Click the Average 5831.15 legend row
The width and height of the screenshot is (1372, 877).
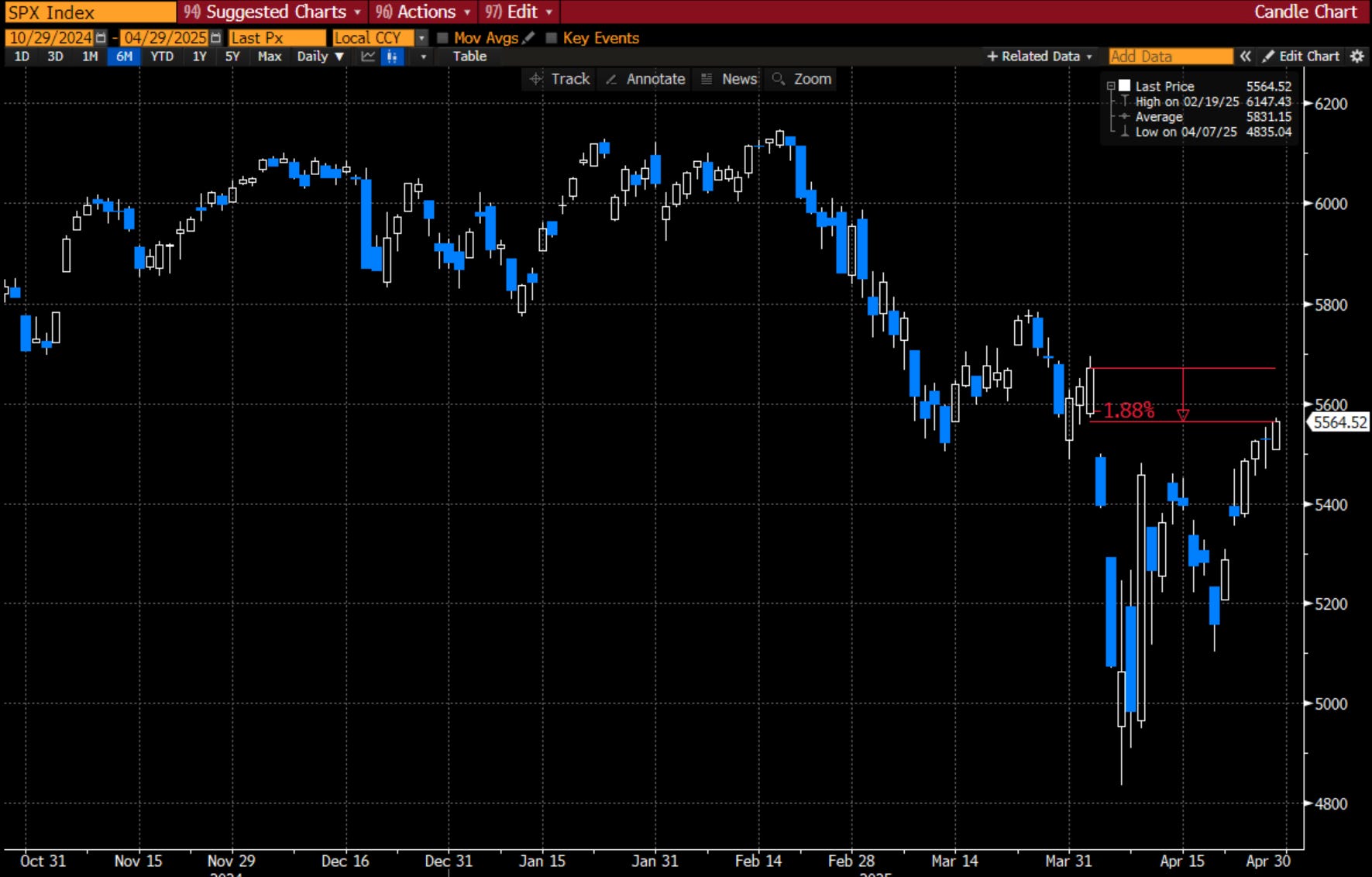[1204, 116]
